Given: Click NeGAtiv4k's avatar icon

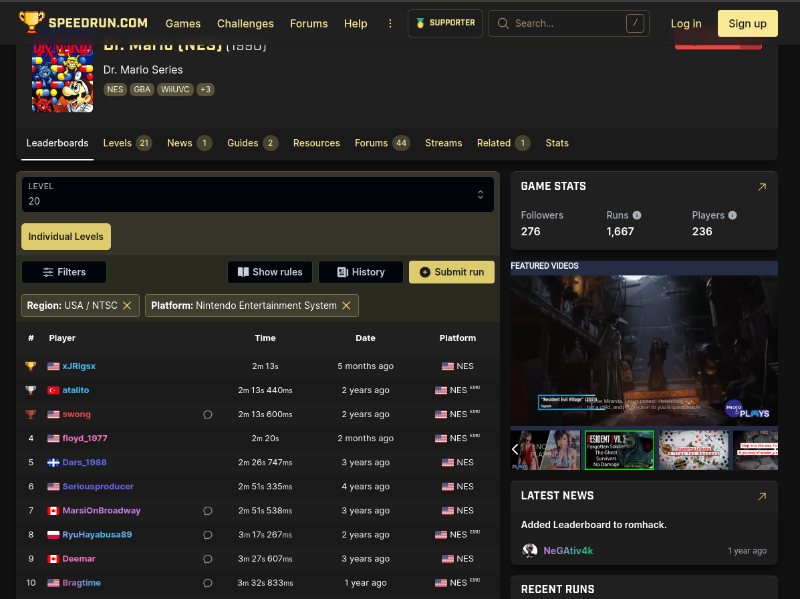Looking at the screenshot, I should 530,551.
